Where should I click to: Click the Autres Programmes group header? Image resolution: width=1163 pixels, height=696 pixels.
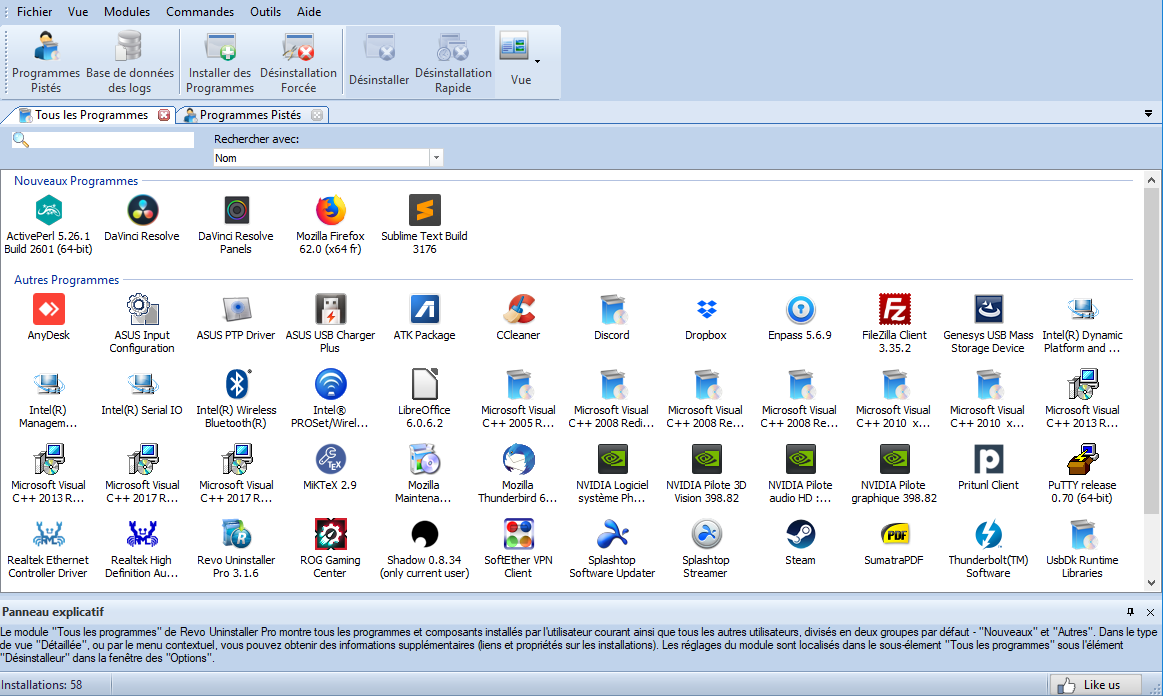click(x=66, y=280)
